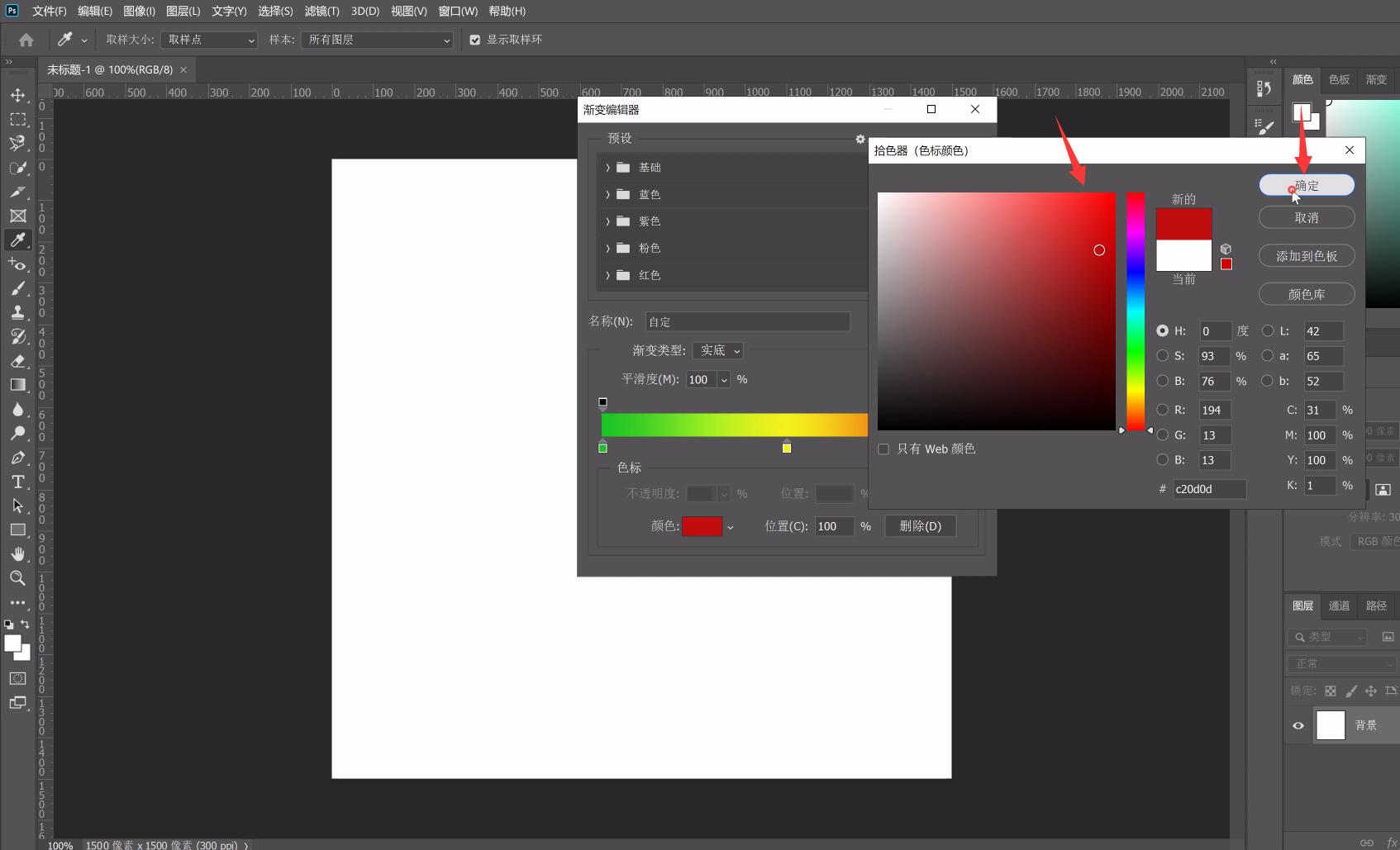1400x850 pixels.
Task: Select the H hue radio button
Action: pyautogui.click(x=1163, y=331)
